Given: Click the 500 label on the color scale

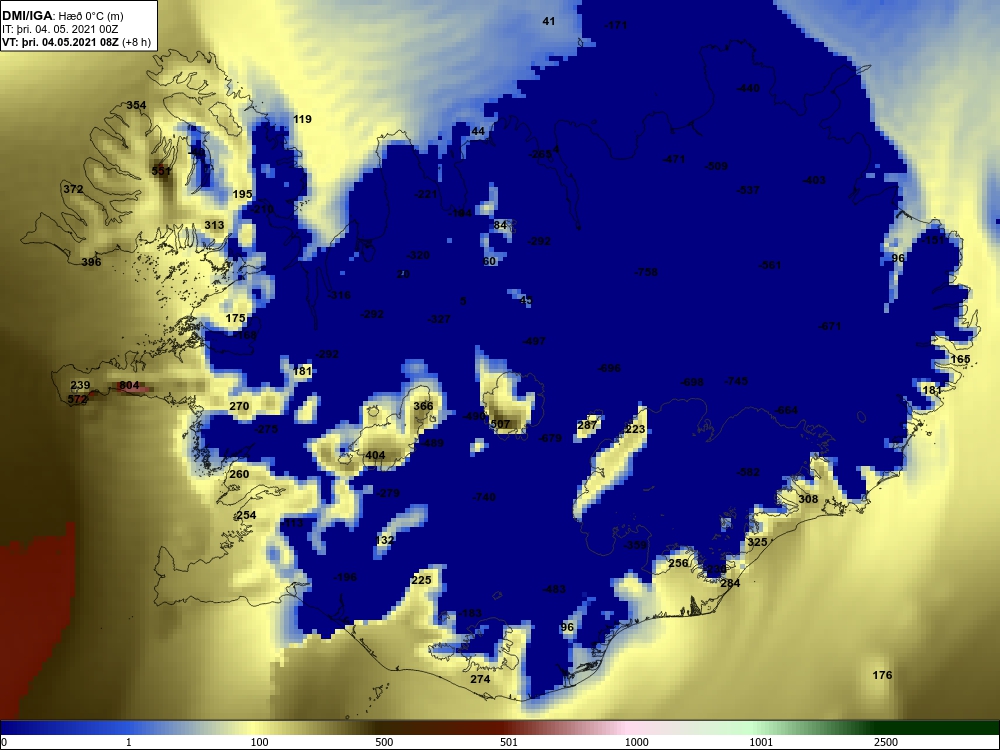Looking at the screenshot, I should (x=384, y=742).
